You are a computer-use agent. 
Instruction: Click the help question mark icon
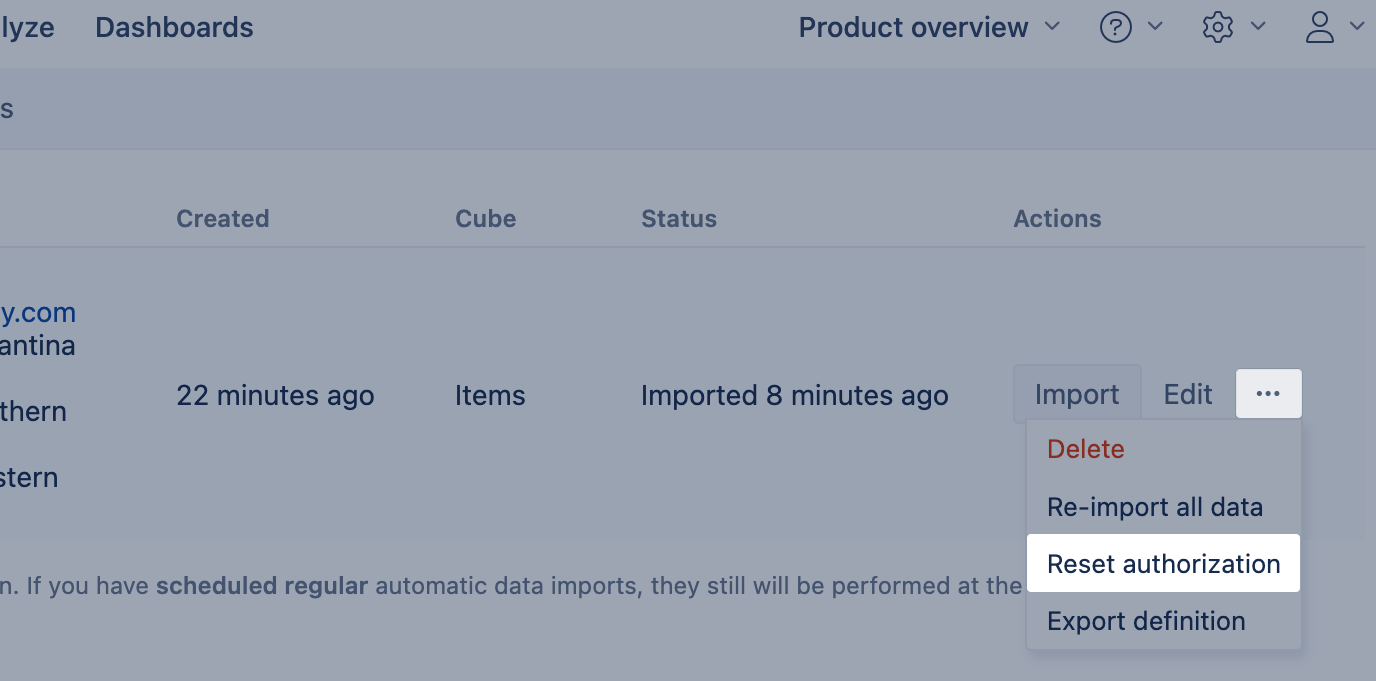(1115, 27)
